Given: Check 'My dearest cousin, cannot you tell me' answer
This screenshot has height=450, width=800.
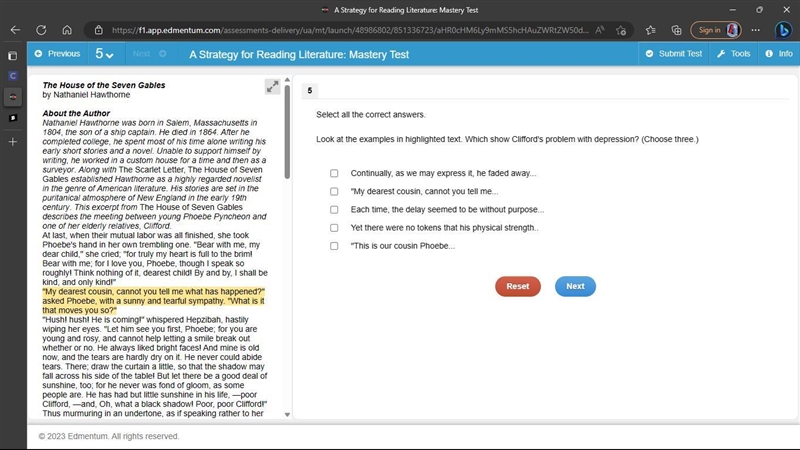Looking at the screenshot, I should pyautogui.click(x=334, y=191).
